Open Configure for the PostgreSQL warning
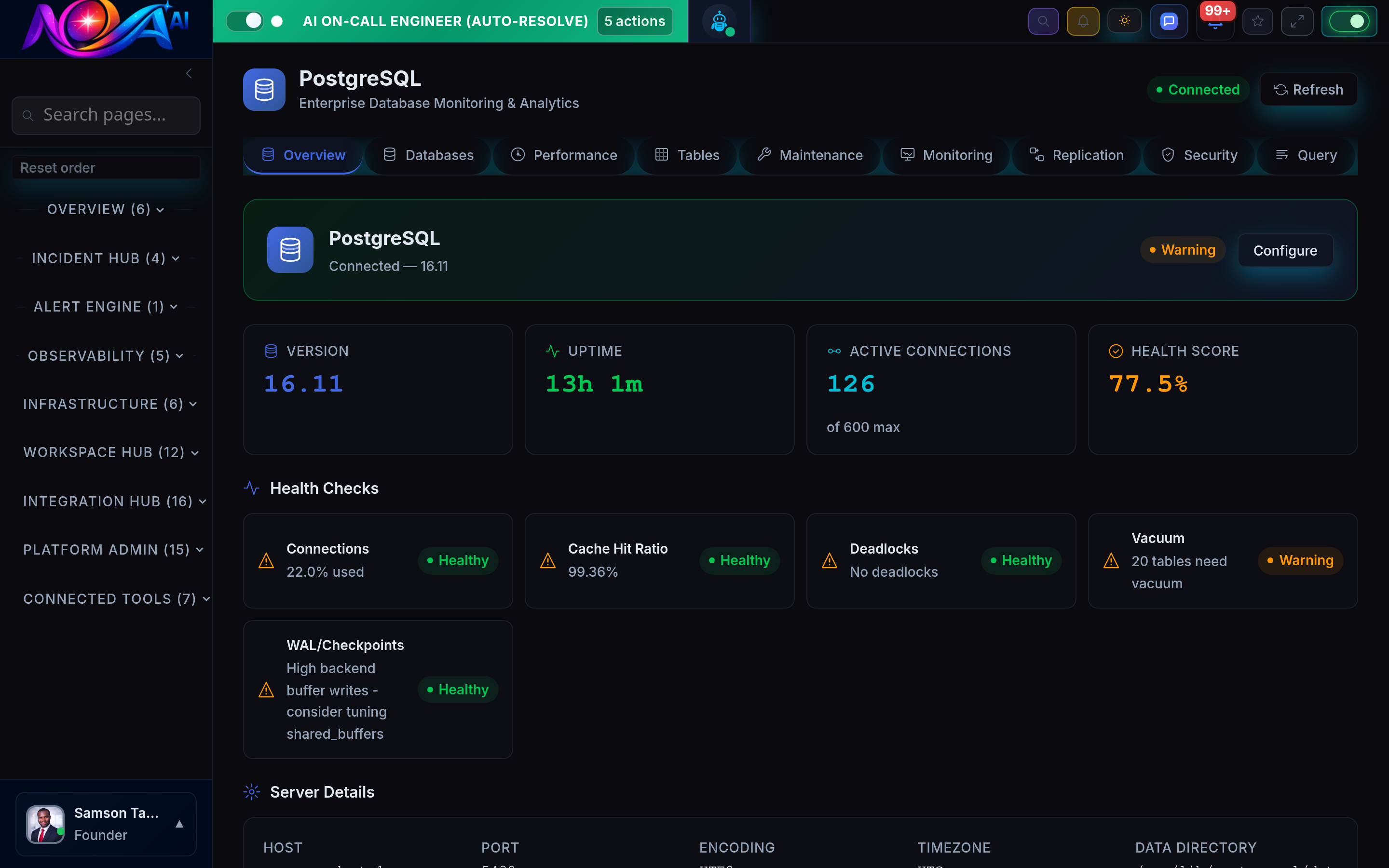Viewport: 1389px width, 868px height. pos(1285,250)
